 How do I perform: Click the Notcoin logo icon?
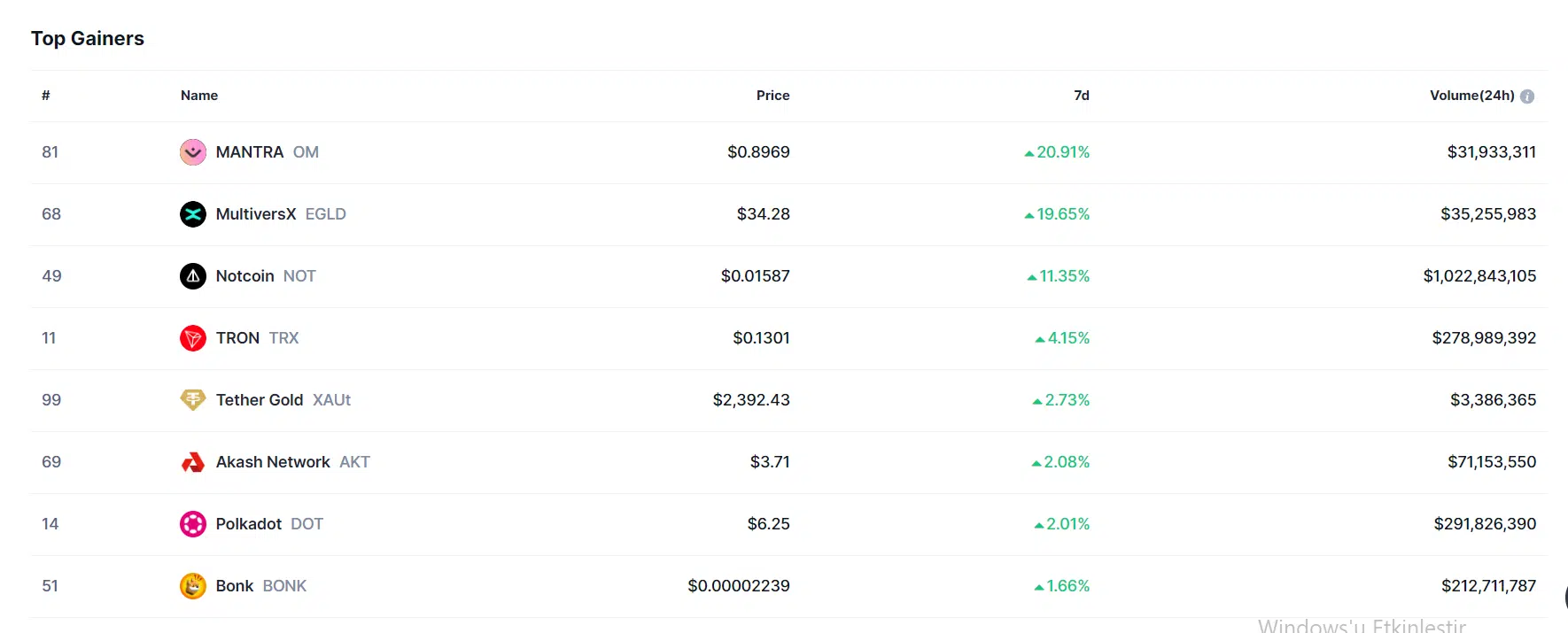click(193, 276)
